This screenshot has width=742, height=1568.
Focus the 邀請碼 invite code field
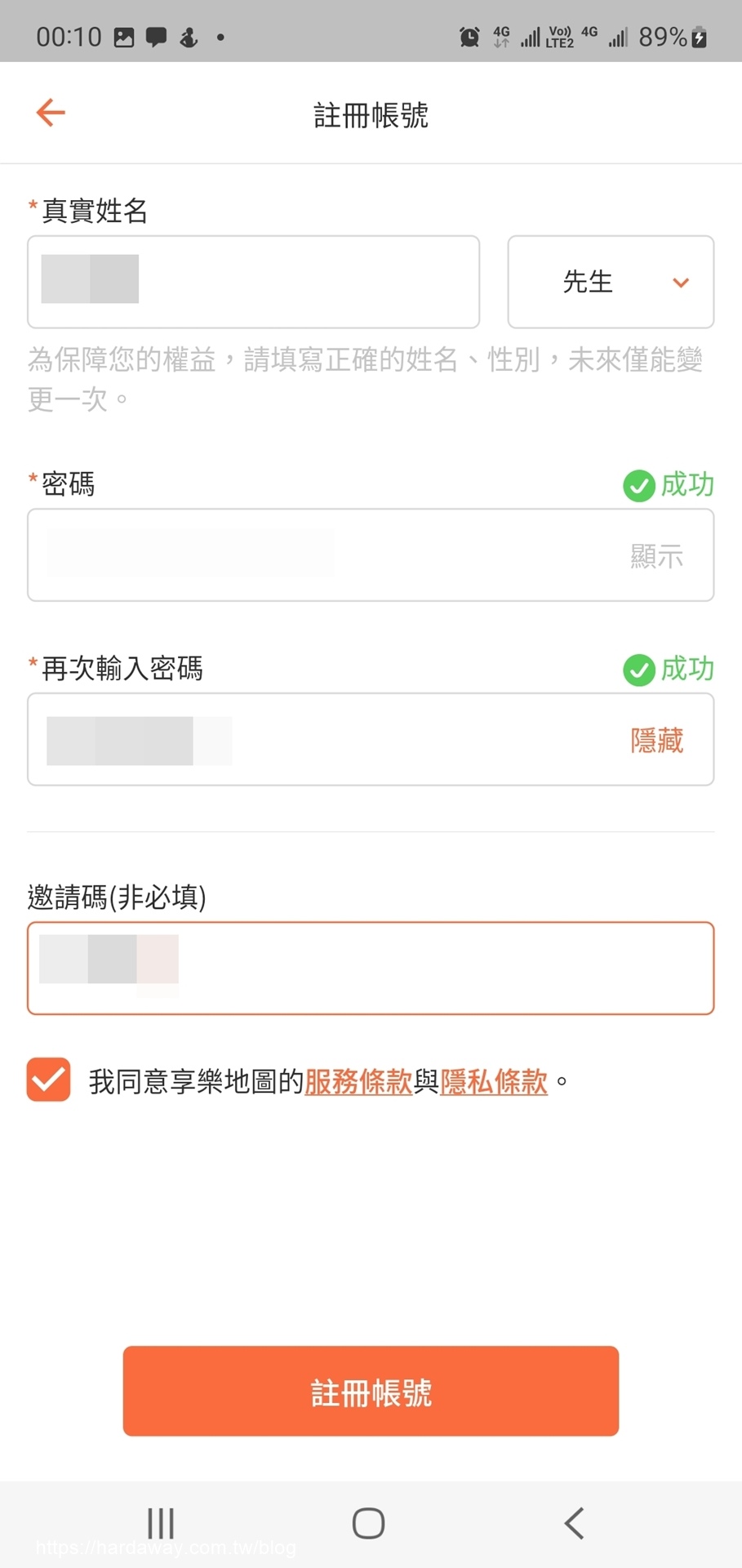(371, 969)
